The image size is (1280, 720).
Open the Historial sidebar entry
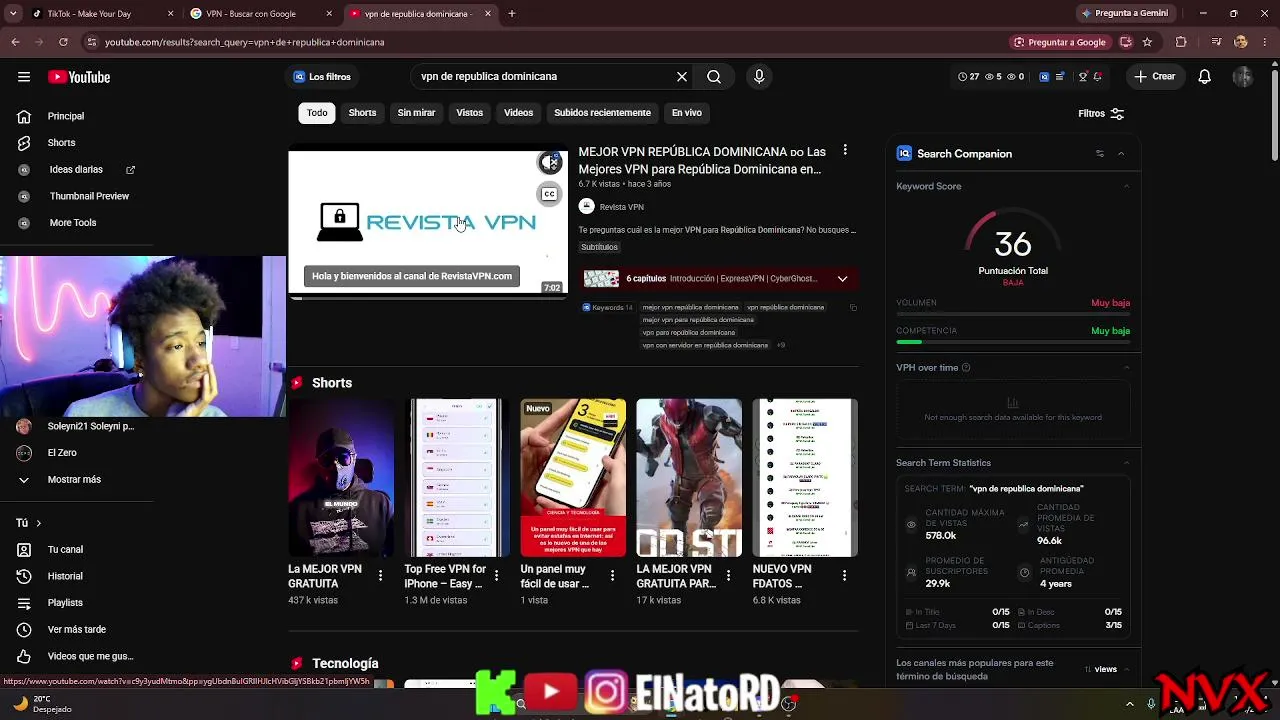(66, 576)
